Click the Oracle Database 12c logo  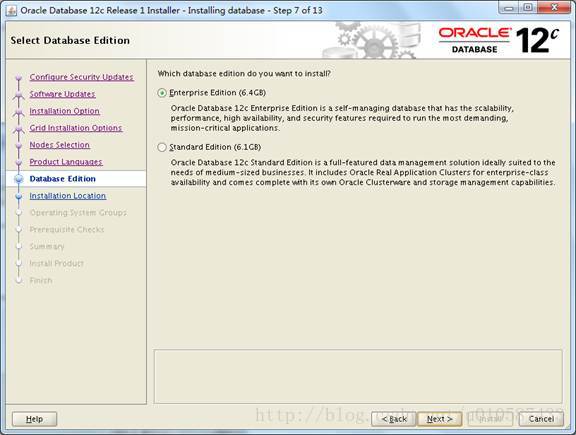point(499,40)
